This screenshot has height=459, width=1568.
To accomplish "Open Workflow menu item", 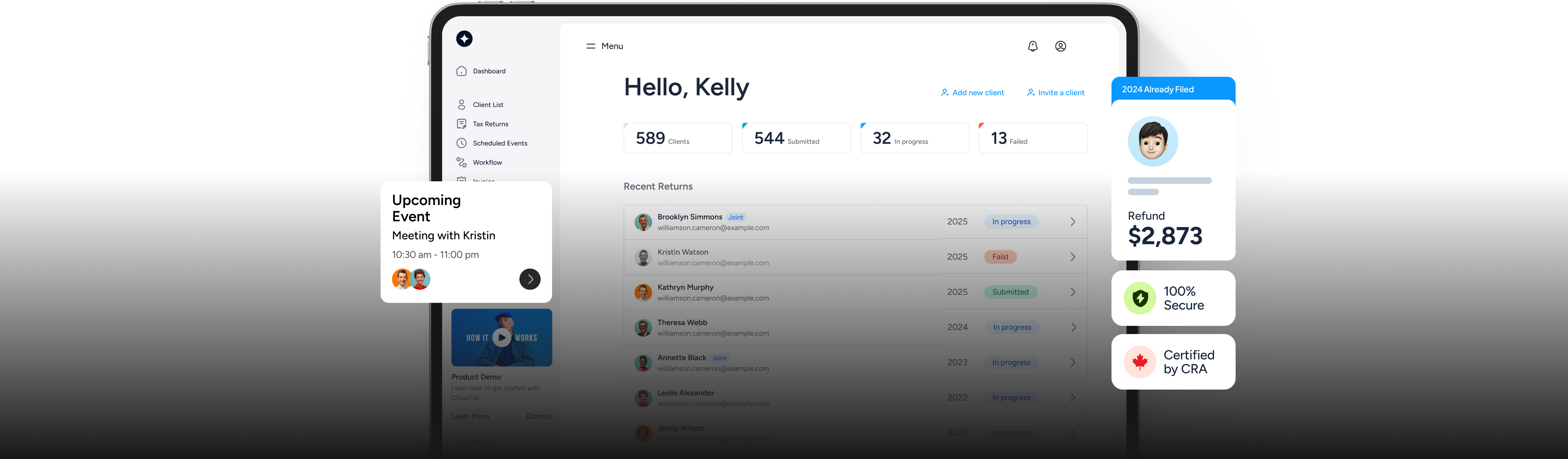I will [x=487, y=163].
